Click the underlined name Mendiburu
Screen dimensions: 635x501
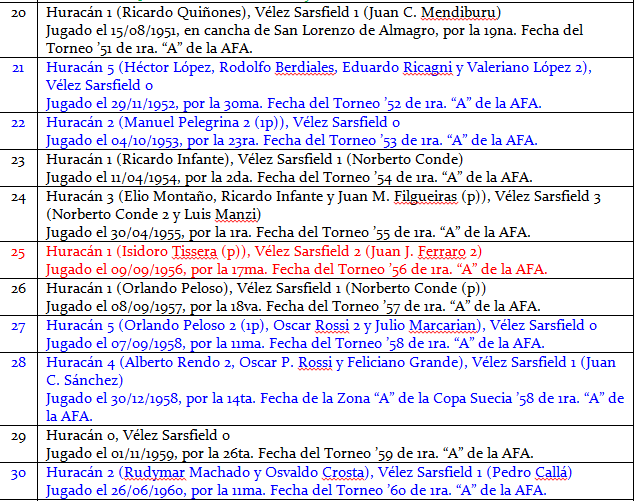coord(458,13)
